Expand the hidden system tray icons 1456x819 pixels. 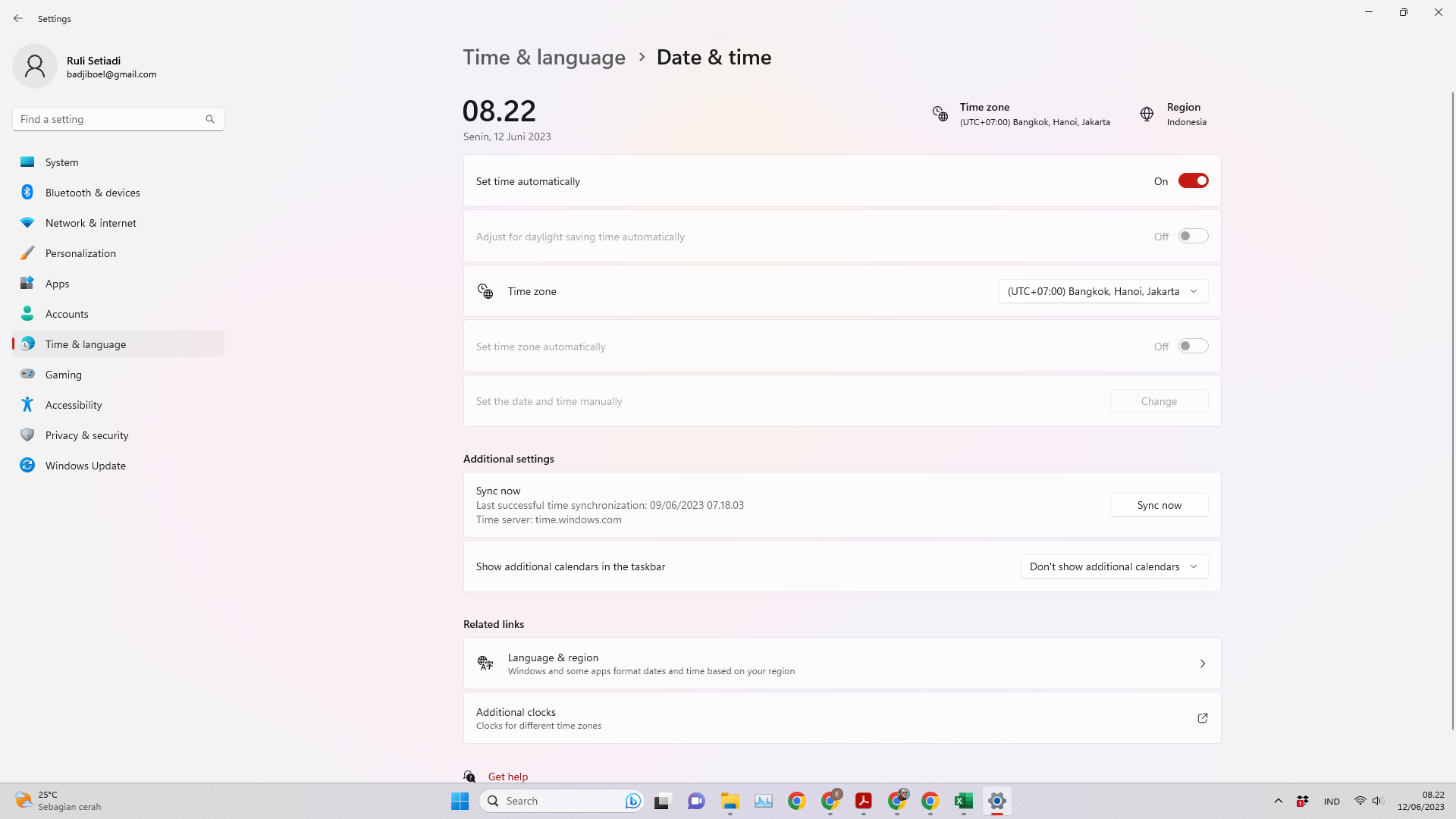coord(1277,800)
